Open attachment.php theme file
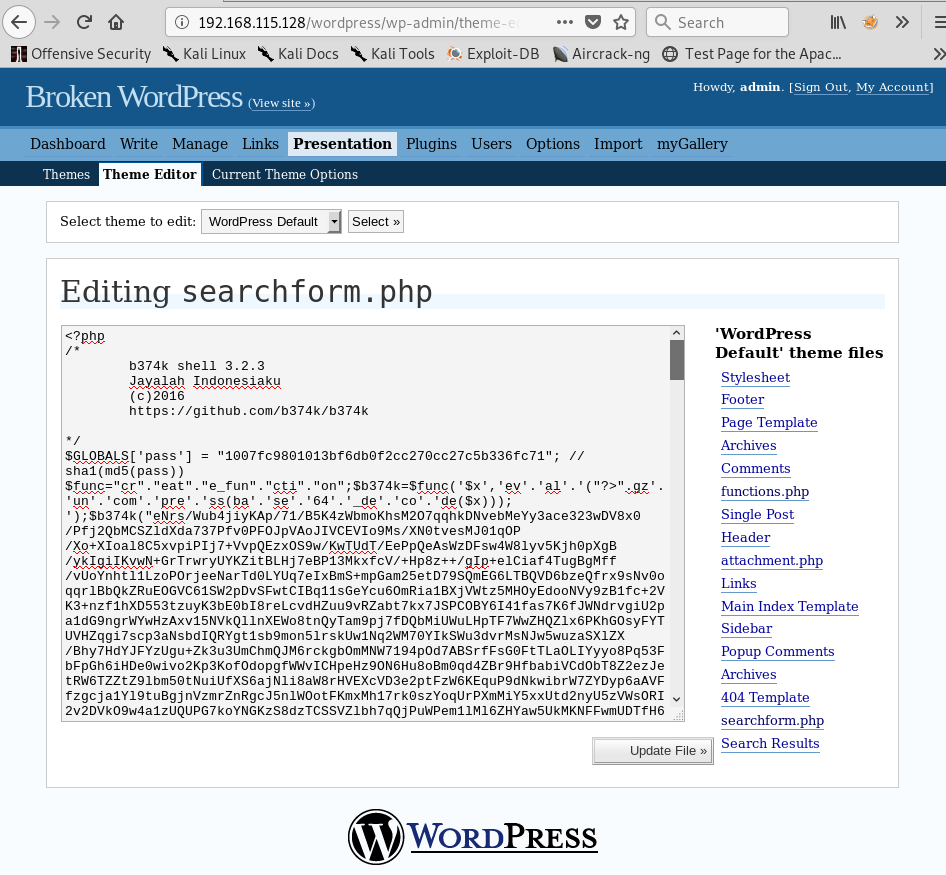The width and height of the screenshot is (946, 875). coord(772,560)
